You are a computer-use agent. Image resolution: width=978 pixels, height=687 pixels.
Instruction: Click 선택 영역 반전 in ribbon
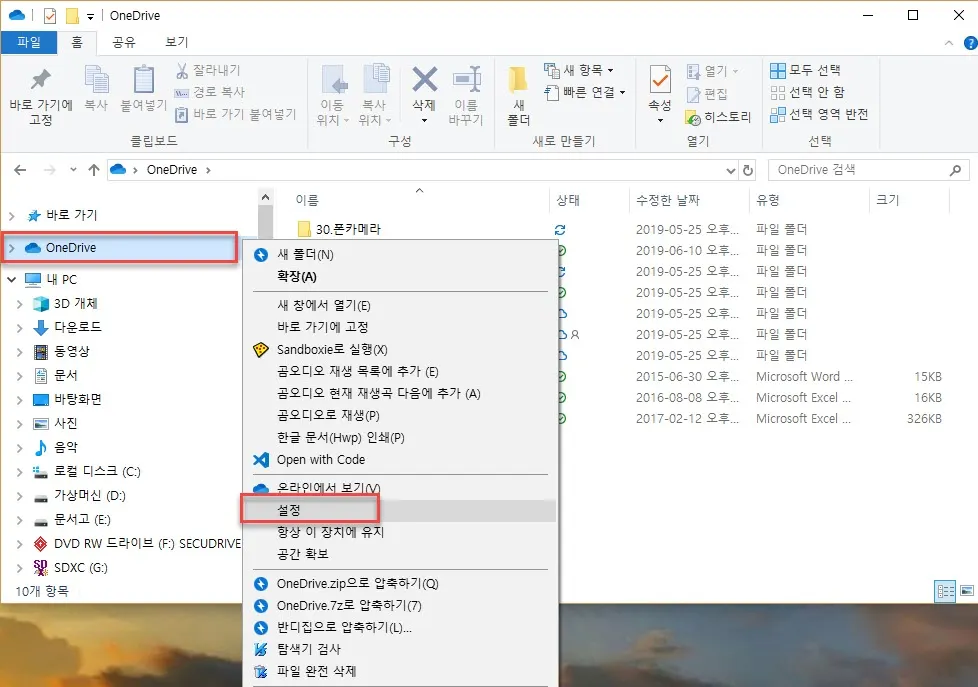(818, 114)
